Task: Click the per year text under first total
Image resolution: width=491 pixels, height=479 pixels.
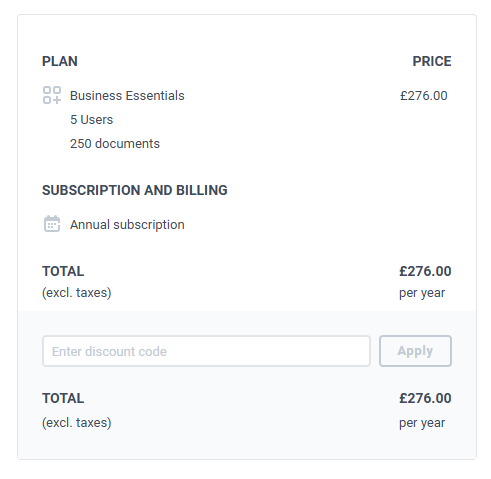Action: coord(422,293)
